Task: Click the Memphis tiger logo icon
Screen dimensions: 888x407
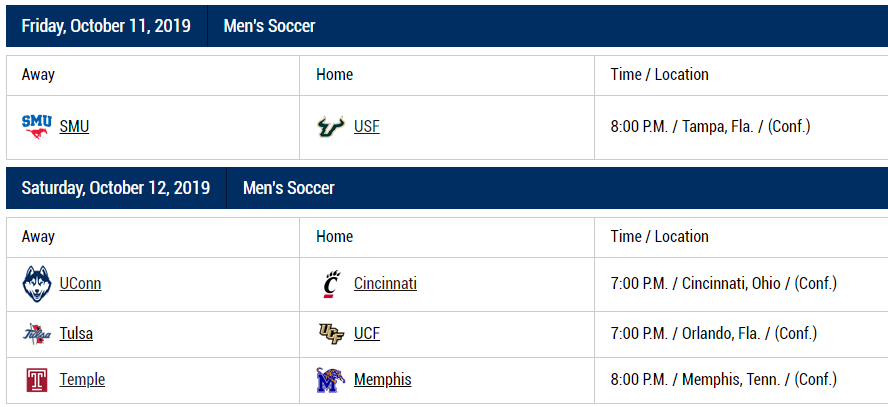Action: 331,380
